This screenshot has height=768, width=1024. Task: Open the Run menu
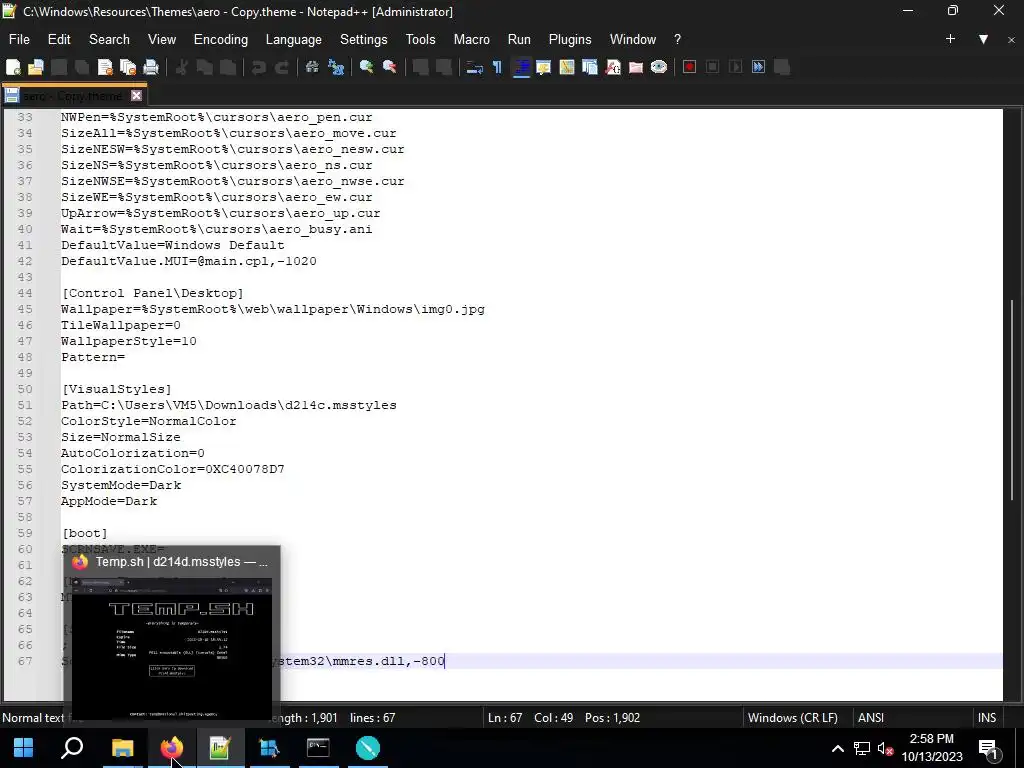(519, 39)
